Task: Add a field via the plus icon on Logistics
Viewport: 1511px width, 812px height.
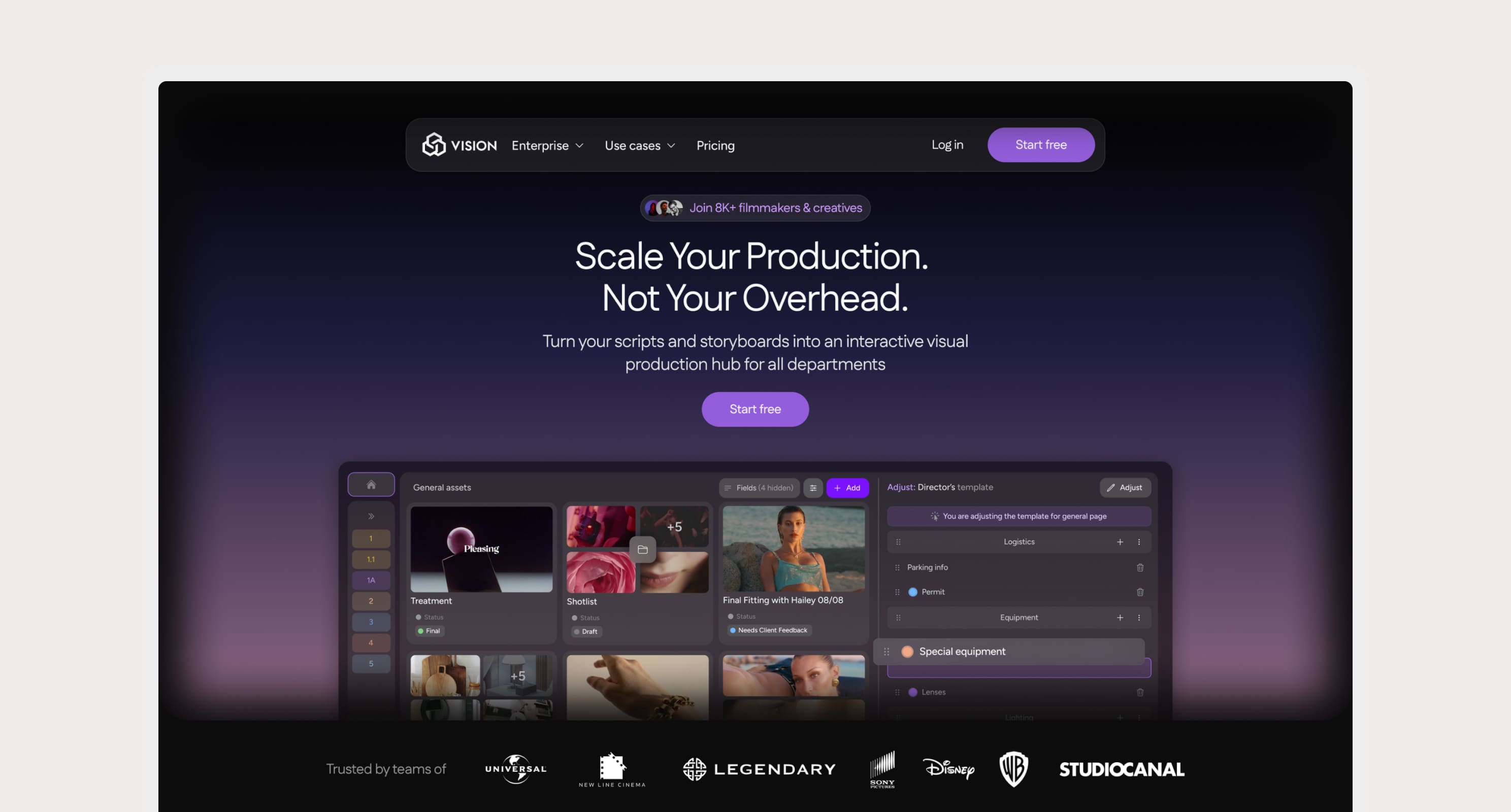Action: [1121, 542]
